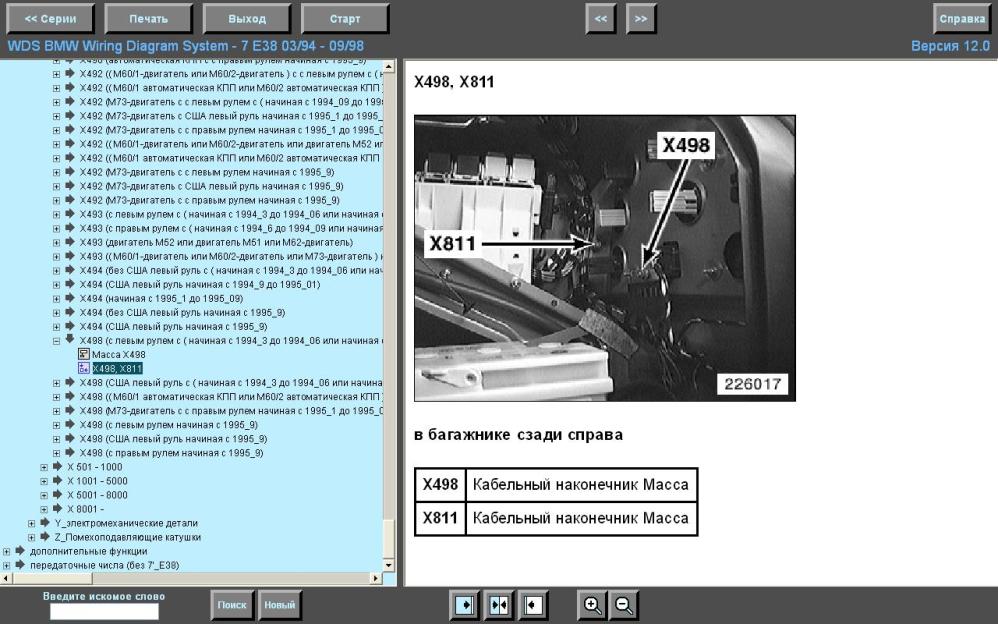Click arrow icon of 'передаточные числа'
This screenshot has width=998, height=624.
click(20, 564)
